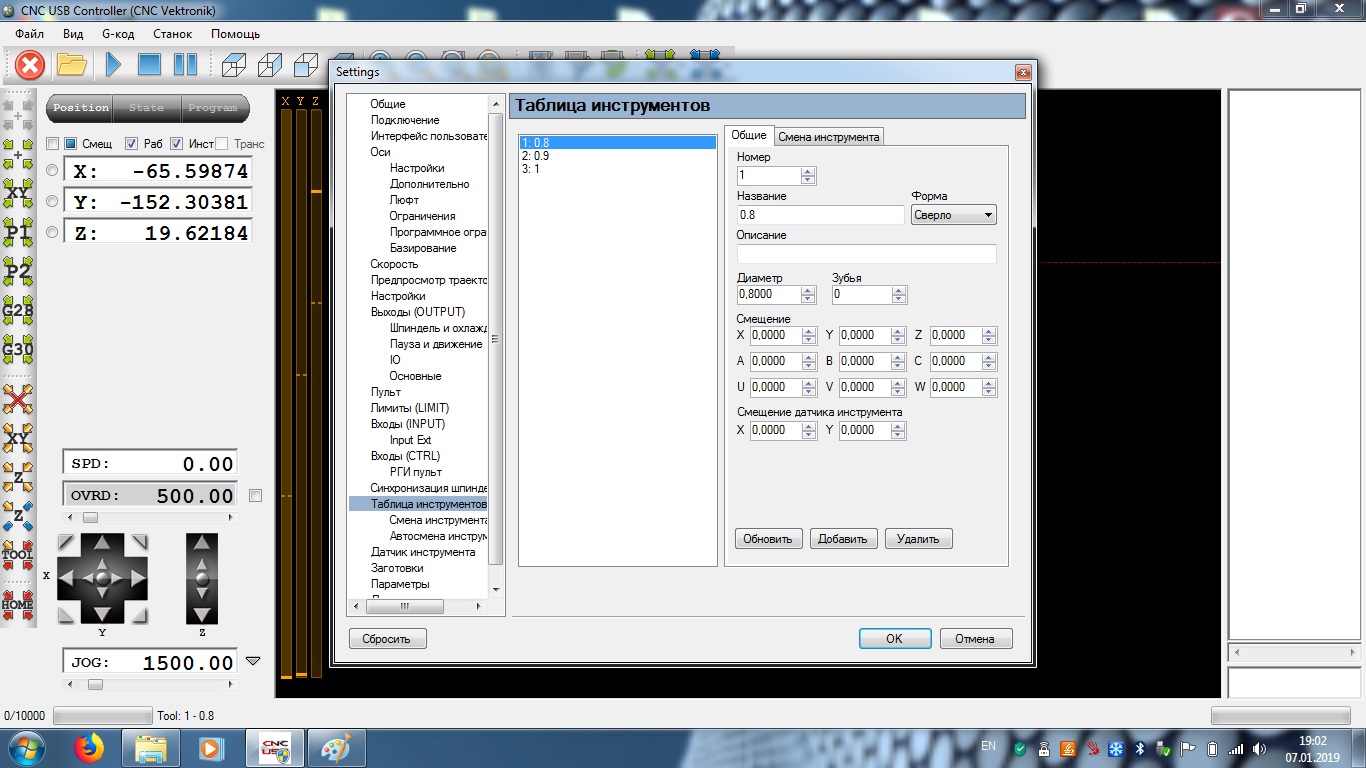
Task: Click the Сбросить button
Action: [x=387, y=639]
